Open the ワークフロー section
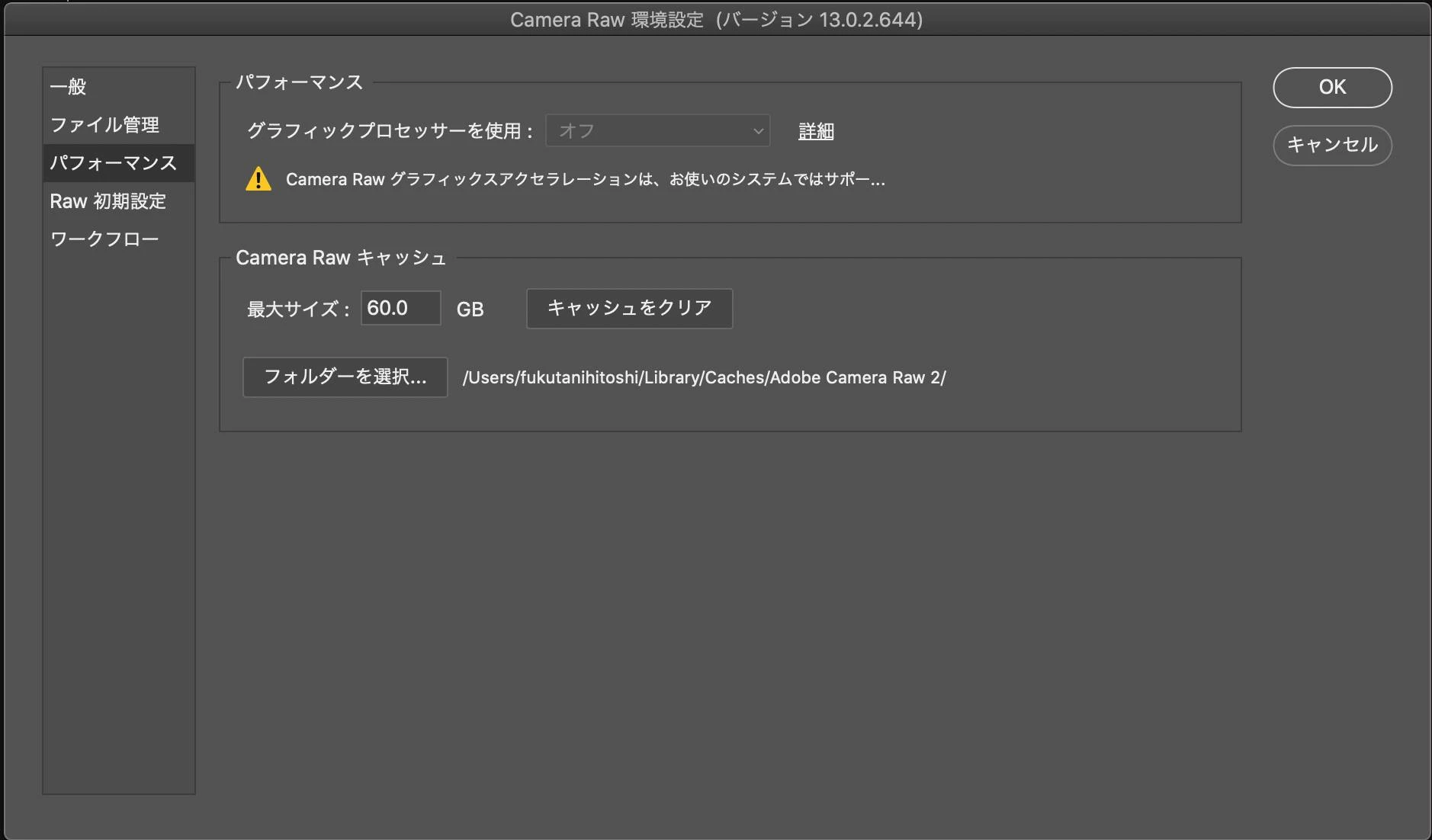 (x=118, y=239)
